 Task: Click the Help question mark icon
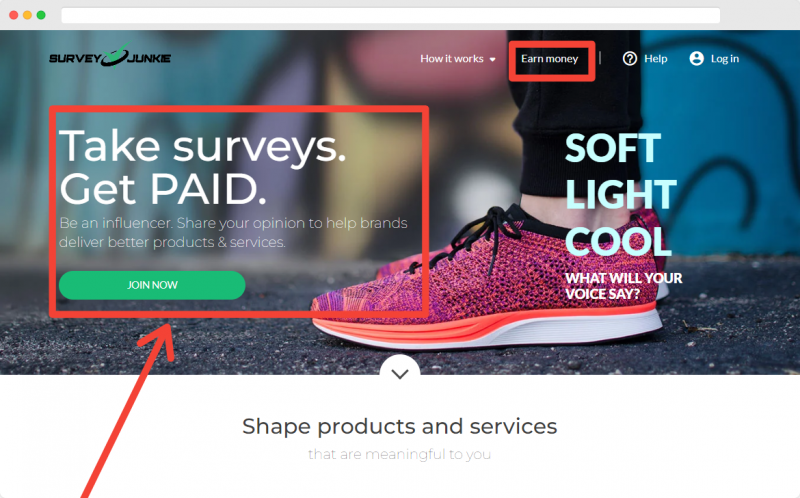tap(630, 59)
